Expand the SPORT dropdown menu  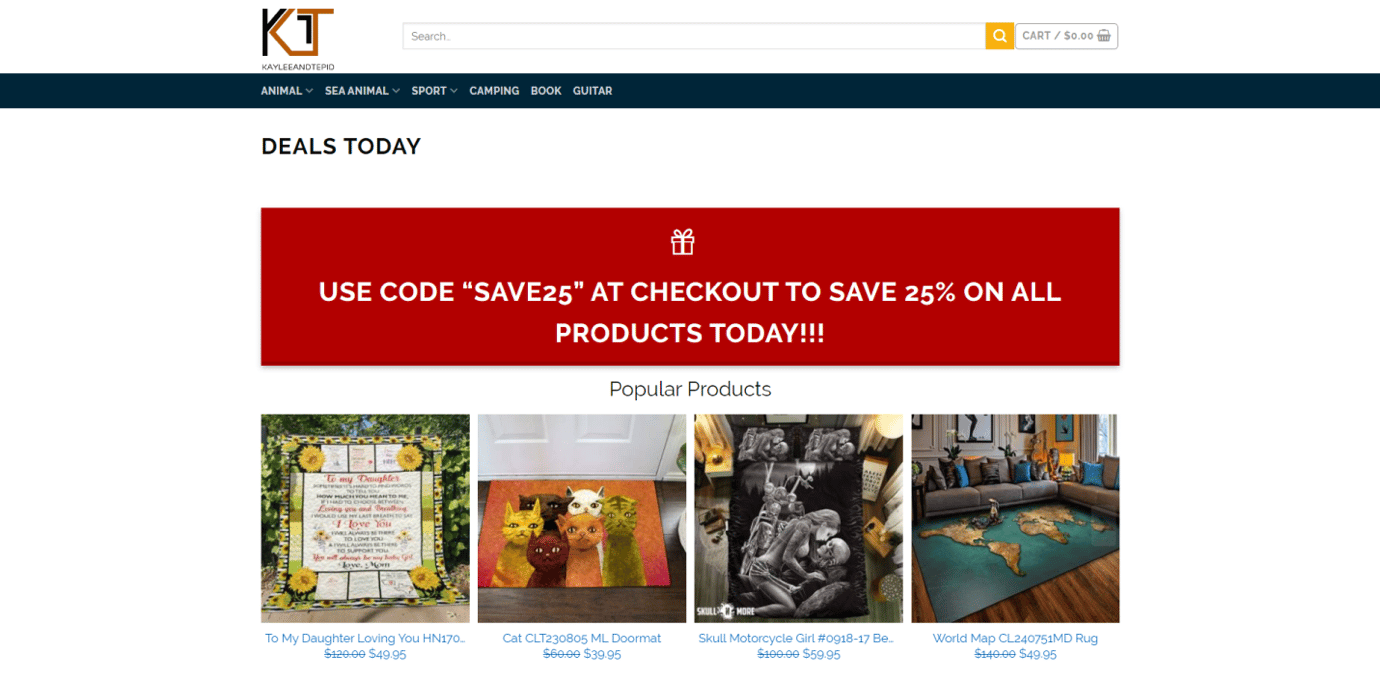(x=429, y=90)
